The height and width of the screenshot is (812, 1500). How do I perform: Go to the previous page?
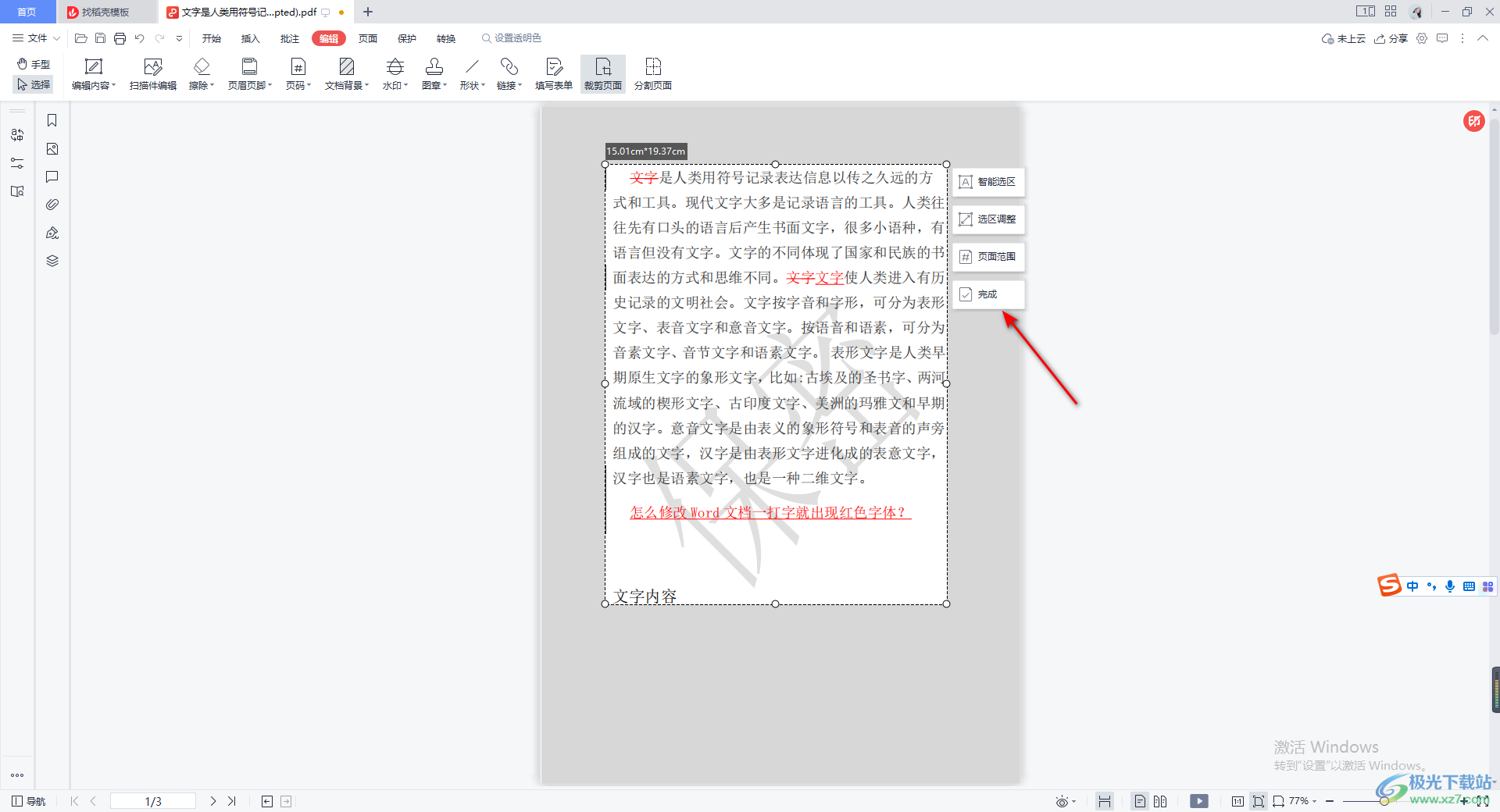(93, 801)
